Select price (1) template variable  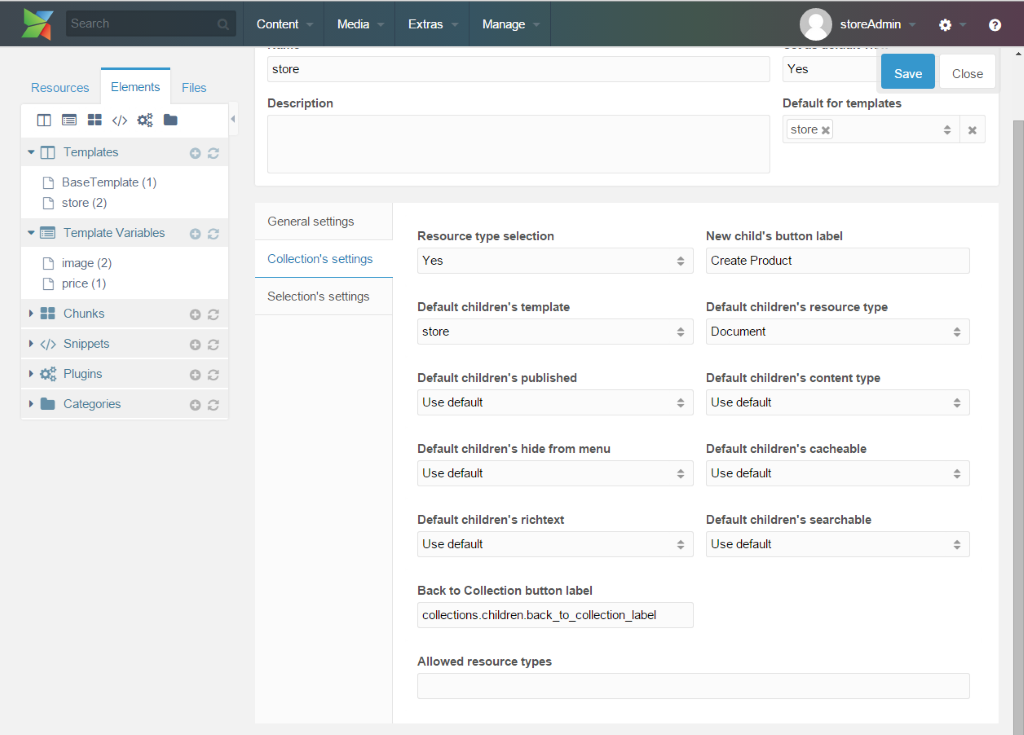[x=84, y=284]
